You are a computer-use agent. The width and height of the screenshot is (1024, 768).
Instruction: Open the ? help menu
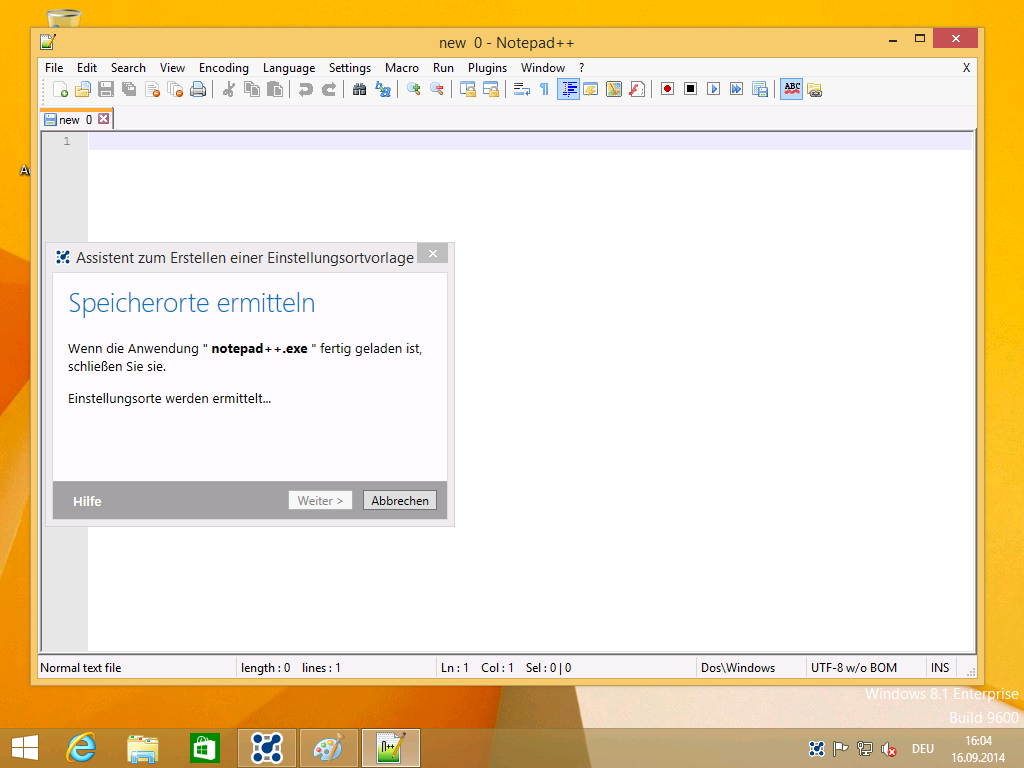tap(581, 68)
